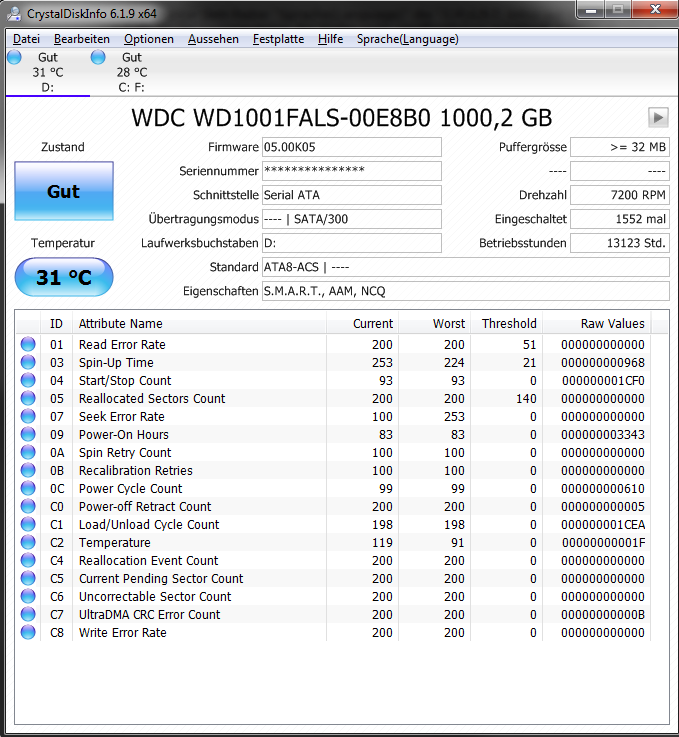Select the D: disk status orb
The width and height of the screenshot is (679, 737).
15,57
